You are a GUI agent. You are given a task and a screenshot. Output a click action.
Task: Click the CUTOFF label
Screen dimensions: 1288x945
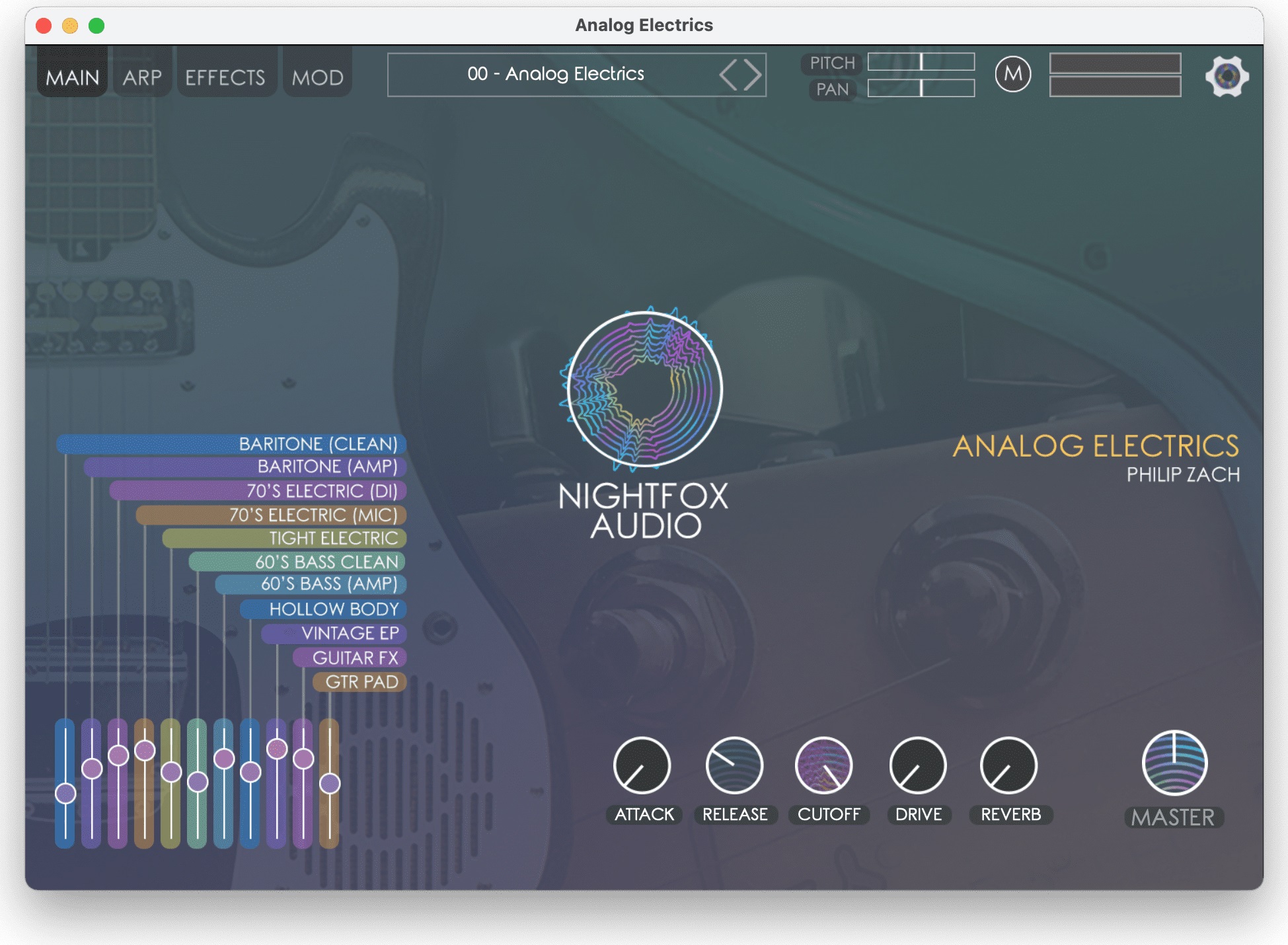[829, 814]
